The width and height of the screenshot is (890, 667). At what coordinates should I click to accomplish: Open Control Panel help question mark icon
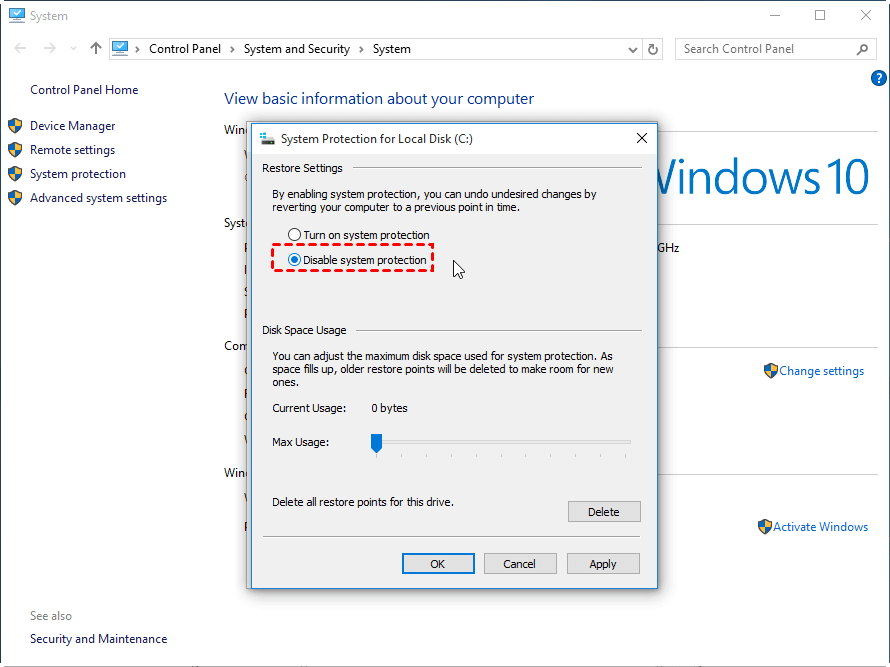878,78
